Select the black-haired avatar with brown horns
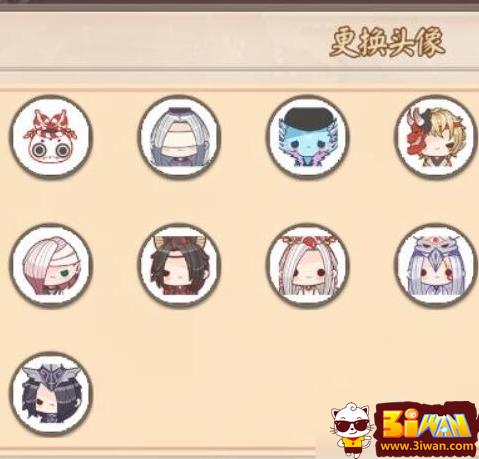Screen dimensions: 479x459 (x=180, y=265)
